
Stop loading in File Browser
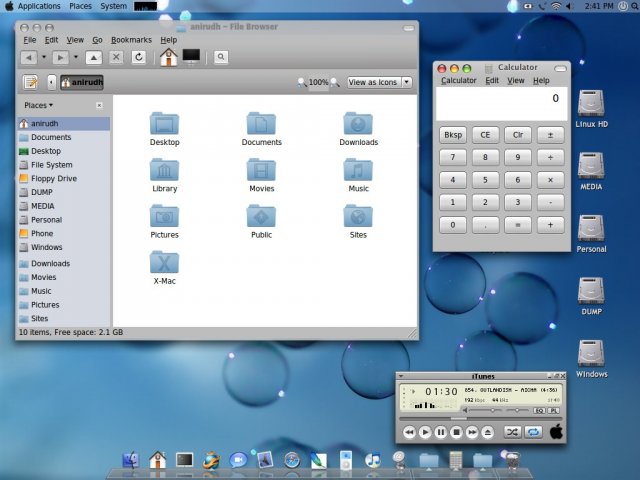click(x=116, y=57)
